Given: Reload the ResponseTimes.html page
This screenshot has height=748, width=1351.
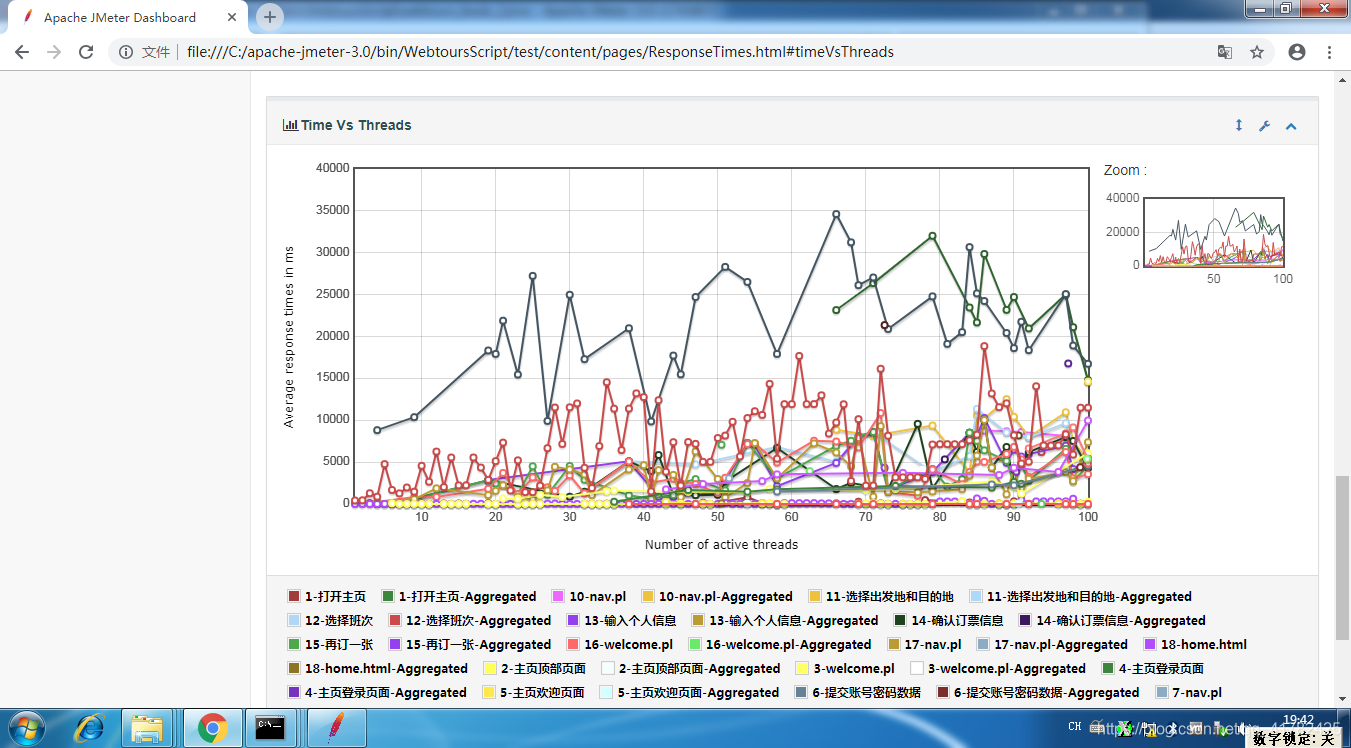Looking at the screenshot, I should point(86,52).
